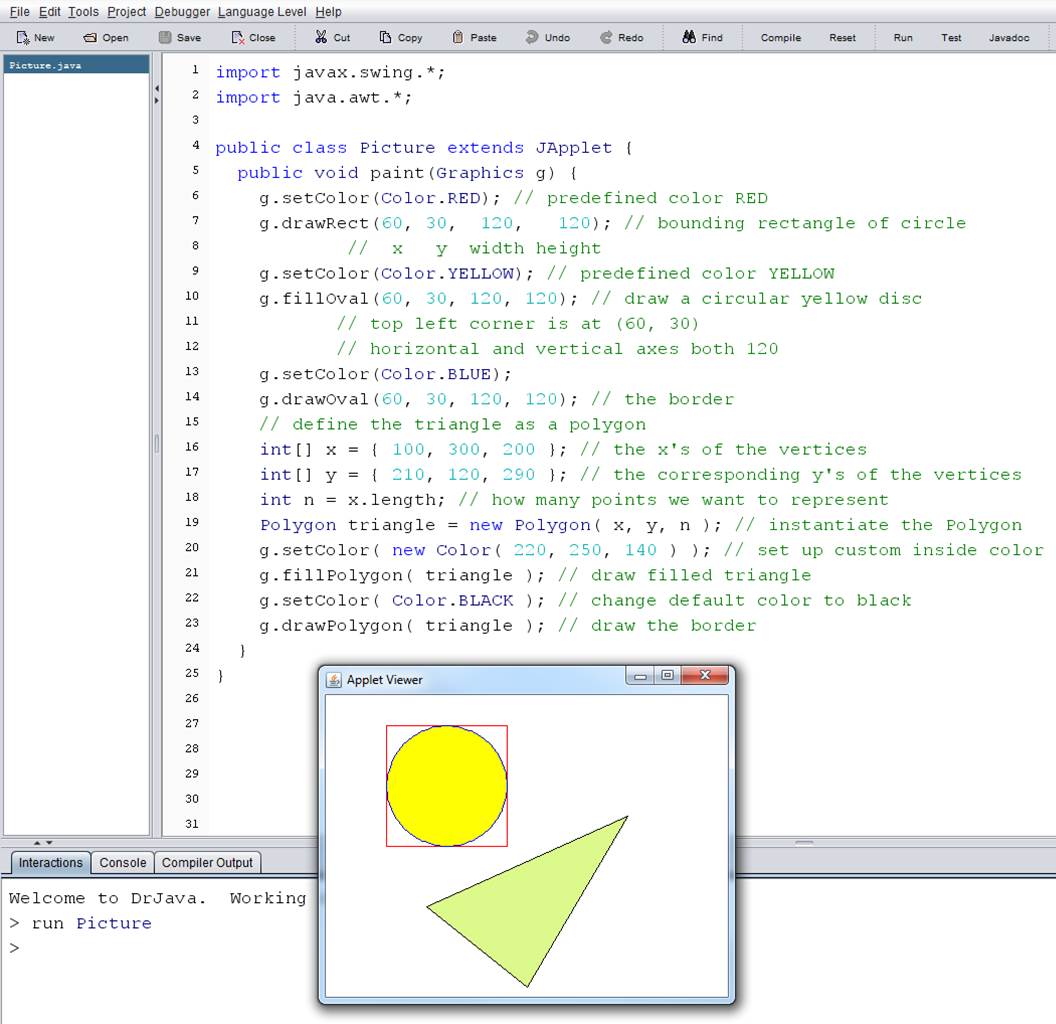Click 'paint' method name on line 5
This screenshot has width=1056, height=1024.
(x=397, y=173)
